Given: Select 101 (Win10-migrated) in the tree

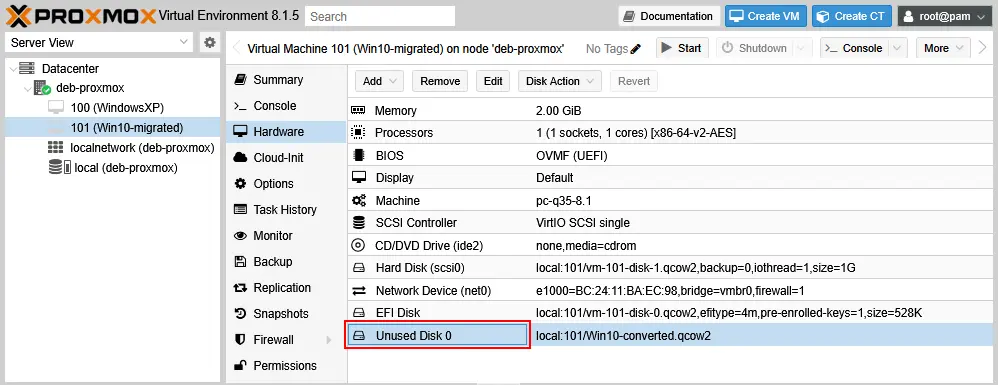Looking at the screenshot, I should click(113, 128).
